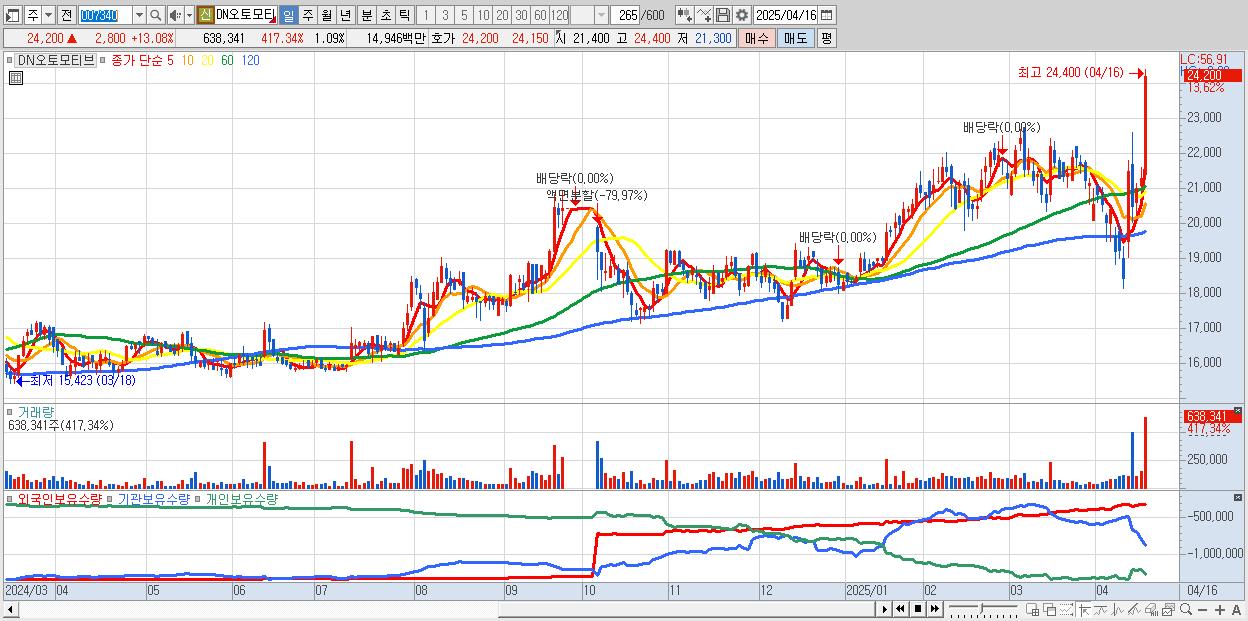
Task: Choose the 10 interval button
Action: click(x=483, y=16)
